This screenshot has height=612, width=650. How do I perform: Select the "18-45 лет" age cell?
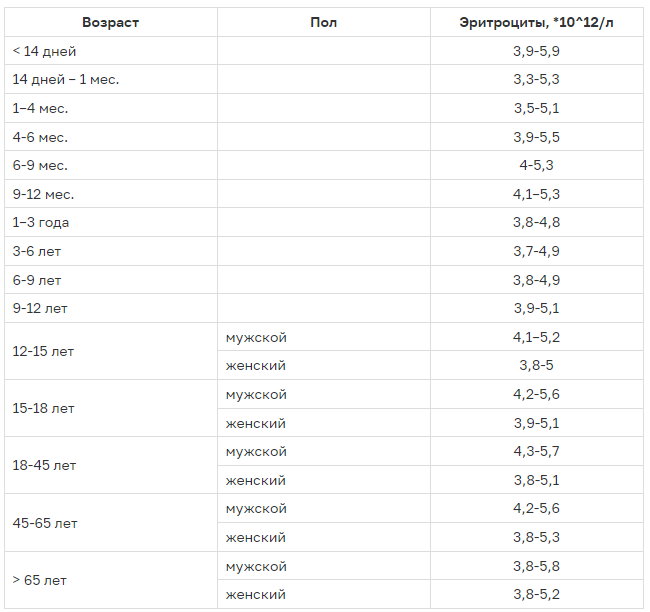[44, 465]
